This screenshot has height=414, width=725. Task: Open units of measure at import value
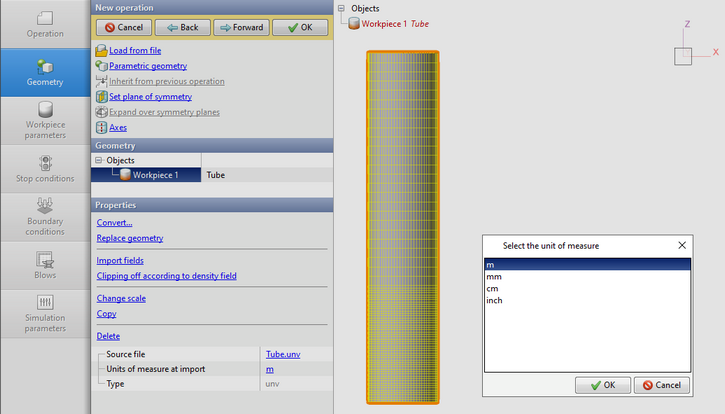[x=269, y=369]
